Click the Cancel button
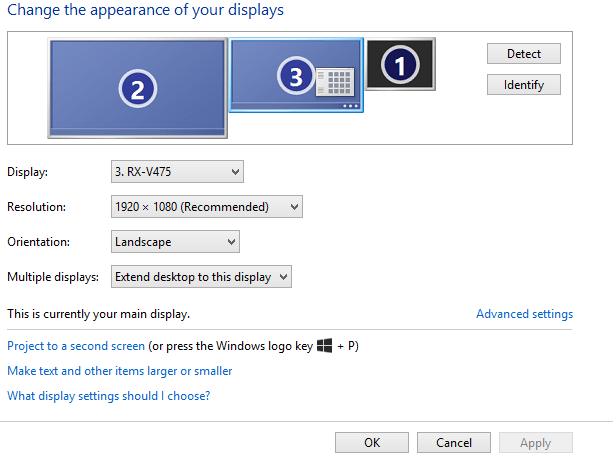Screen dimensions: 613x459 point(453,443)
